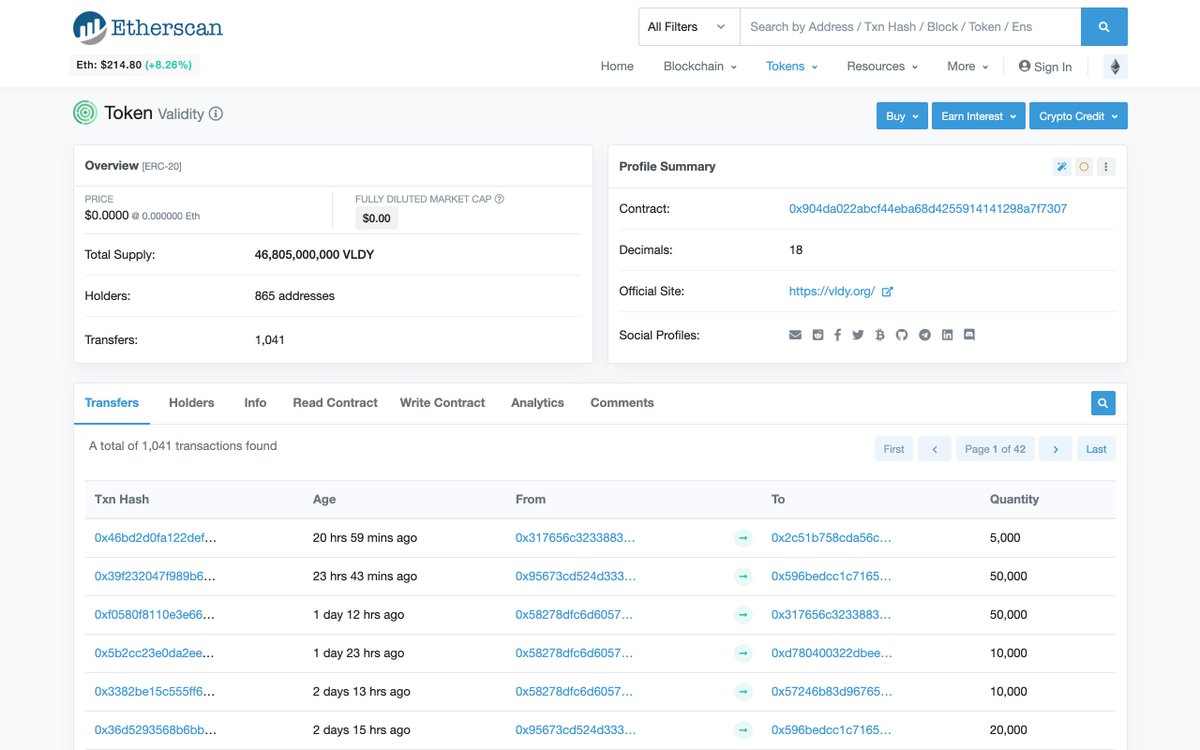The image size is (1200, 750).
Task: Click the Facebook social profile icon
Action: 837,335
